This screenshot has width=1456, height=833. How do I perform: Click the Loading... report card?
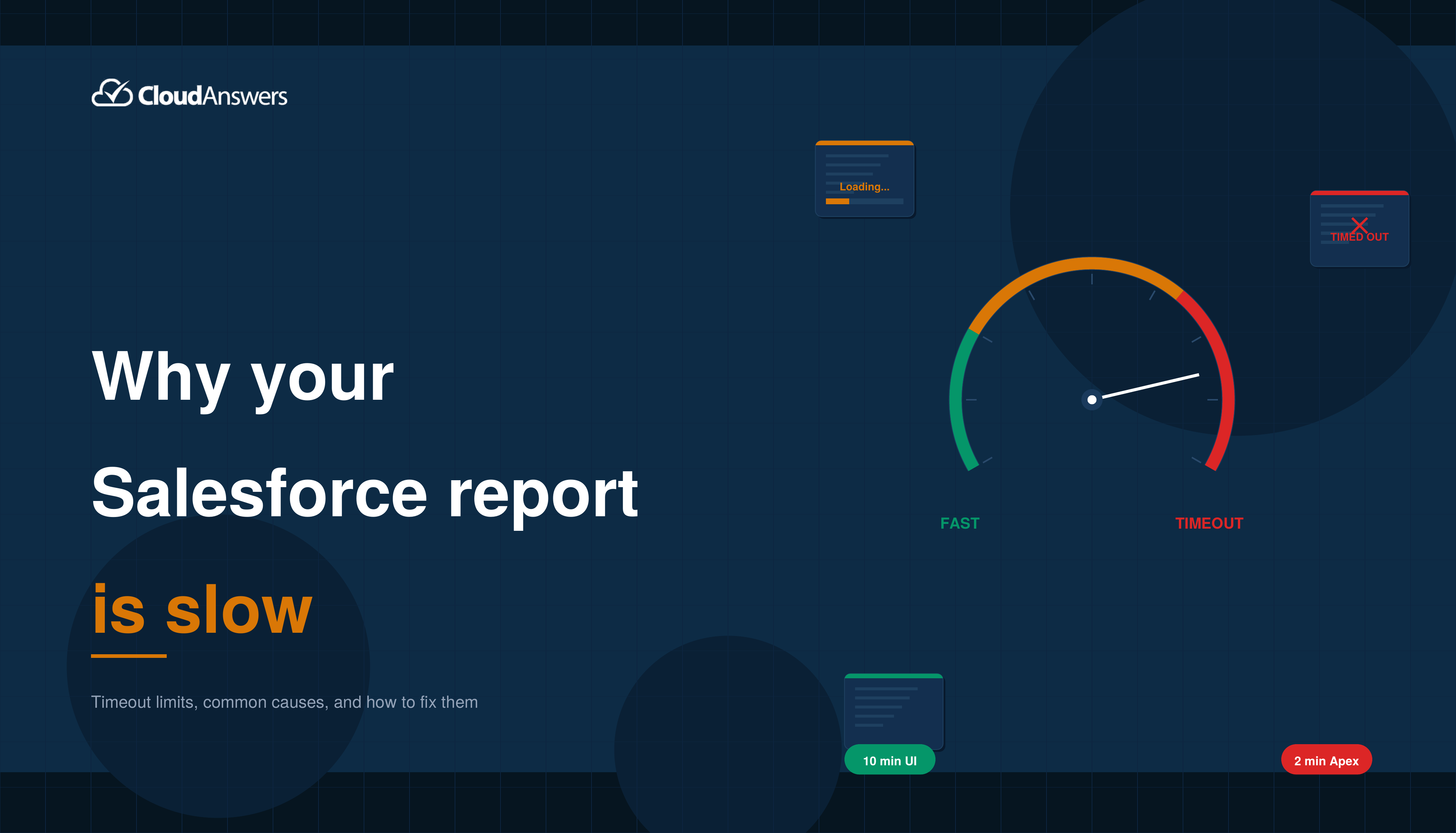tap(864, 171)
